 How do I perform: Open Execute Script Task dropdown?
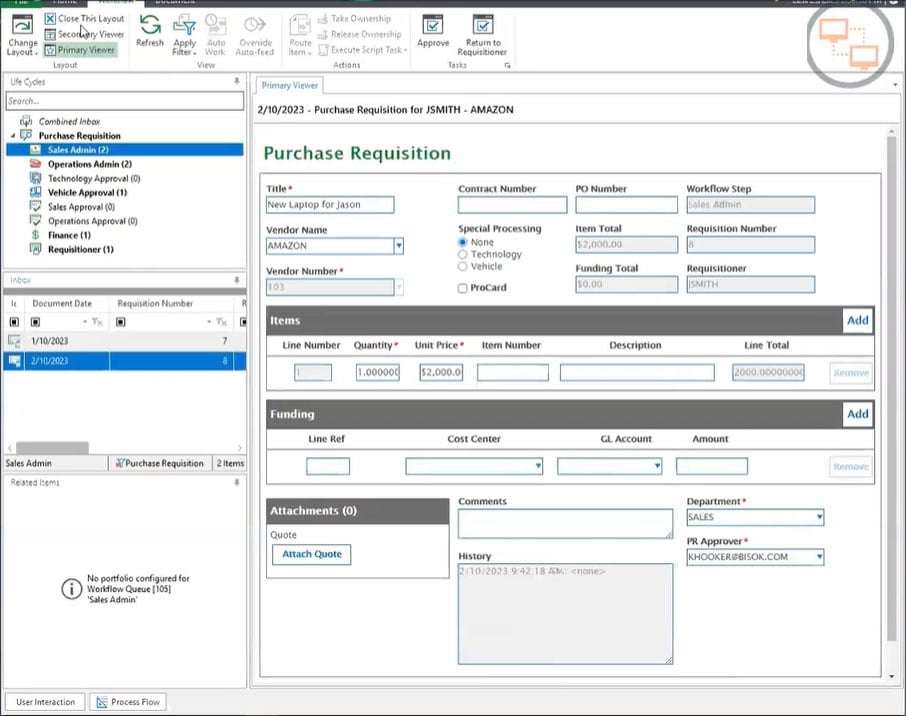(363, 50)
